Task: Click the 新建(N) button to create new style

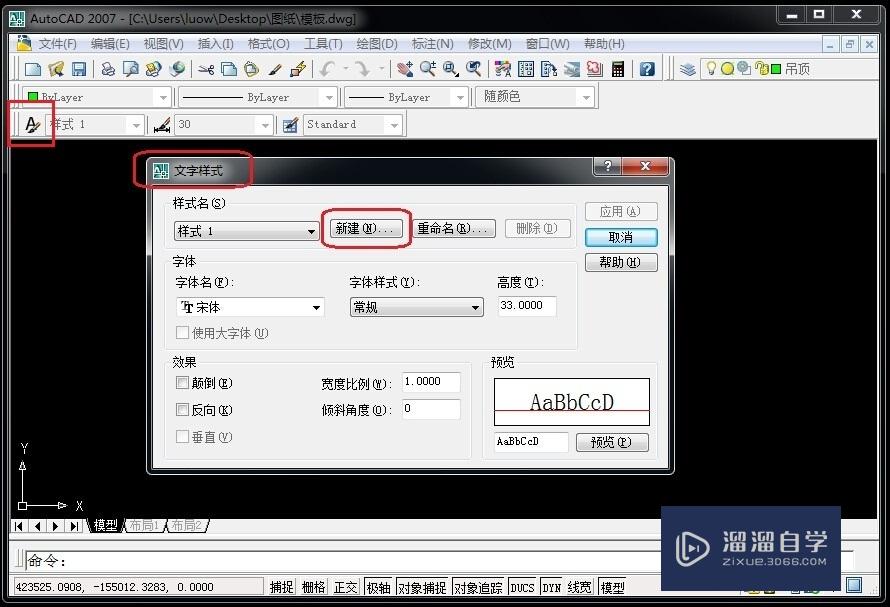Action: coord(366,228)
